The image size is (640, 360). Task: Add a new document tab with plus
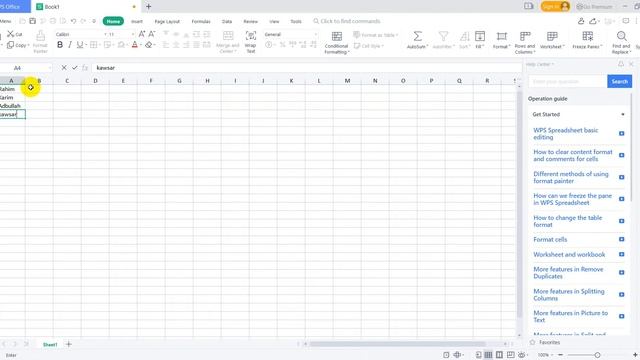(149, 7)
